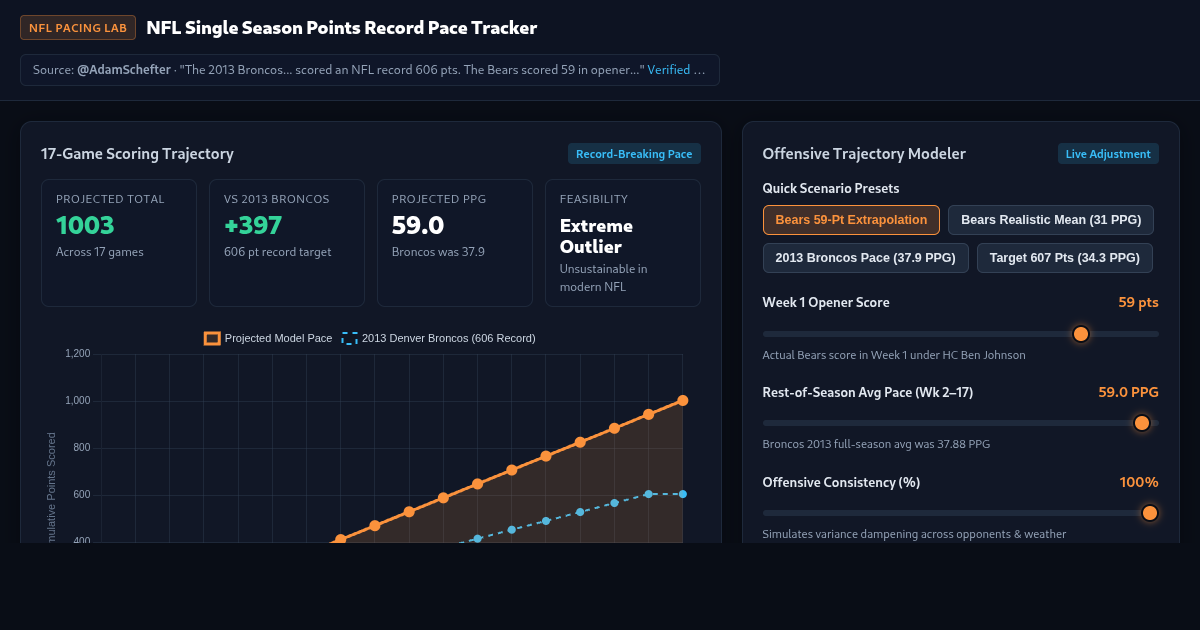Choose Target 607 Pts (34.3 PPG) preset

click(x=1065, y=258)
